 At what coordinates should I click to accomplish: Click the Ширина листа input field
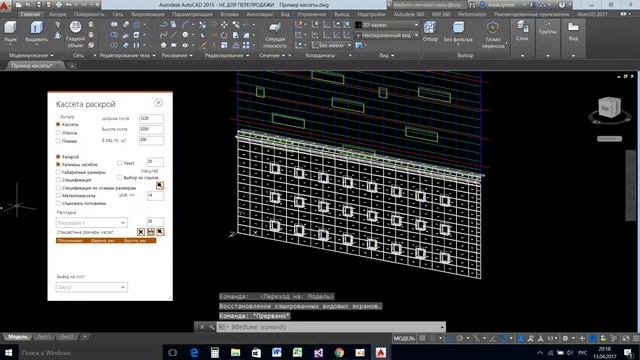click(151, 119)
